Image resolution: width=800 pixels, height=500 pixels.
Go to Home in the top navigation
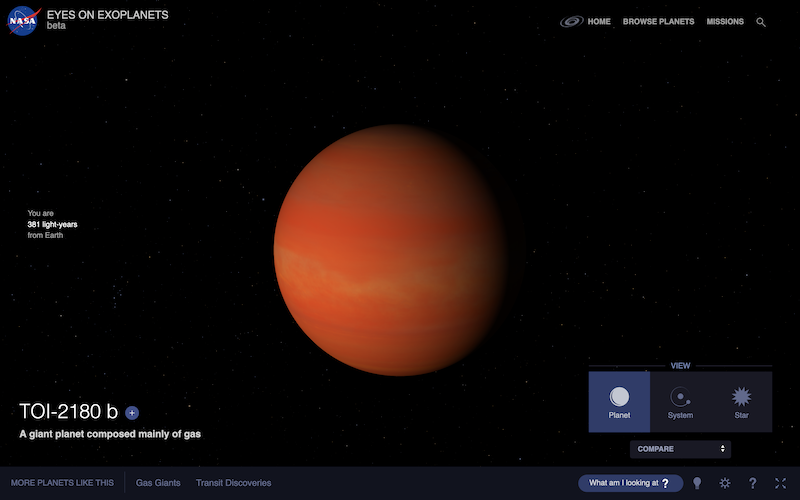point(599,21)
